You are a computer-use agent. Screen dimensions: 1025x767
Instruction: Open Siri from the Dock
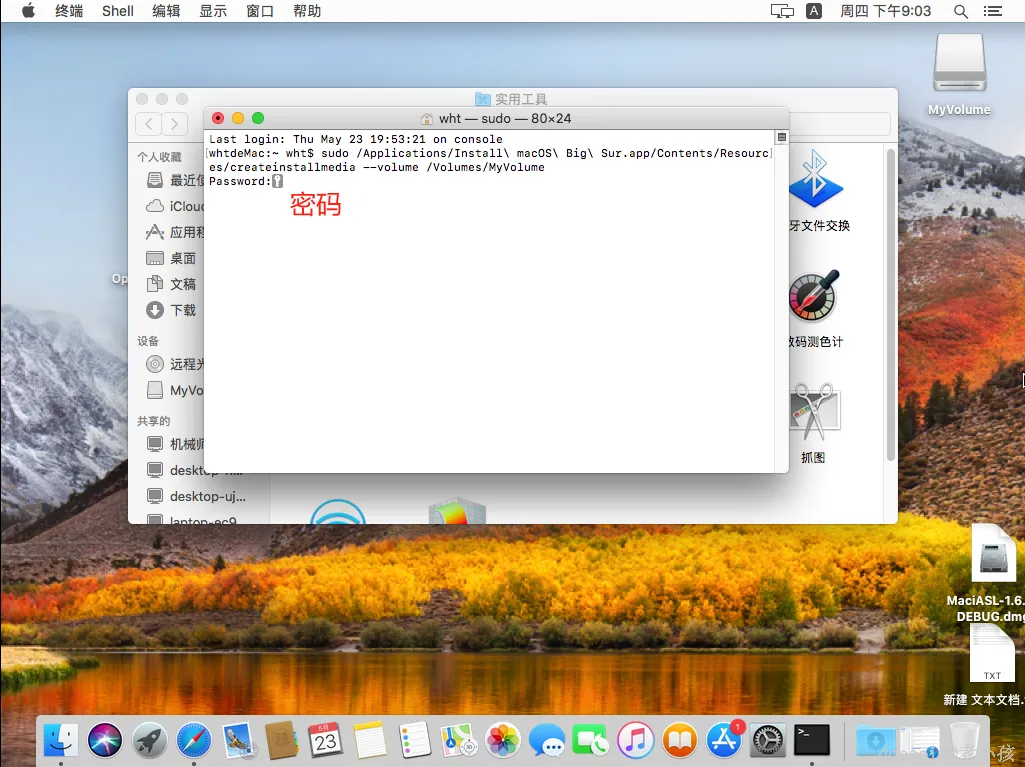[105, 740]
